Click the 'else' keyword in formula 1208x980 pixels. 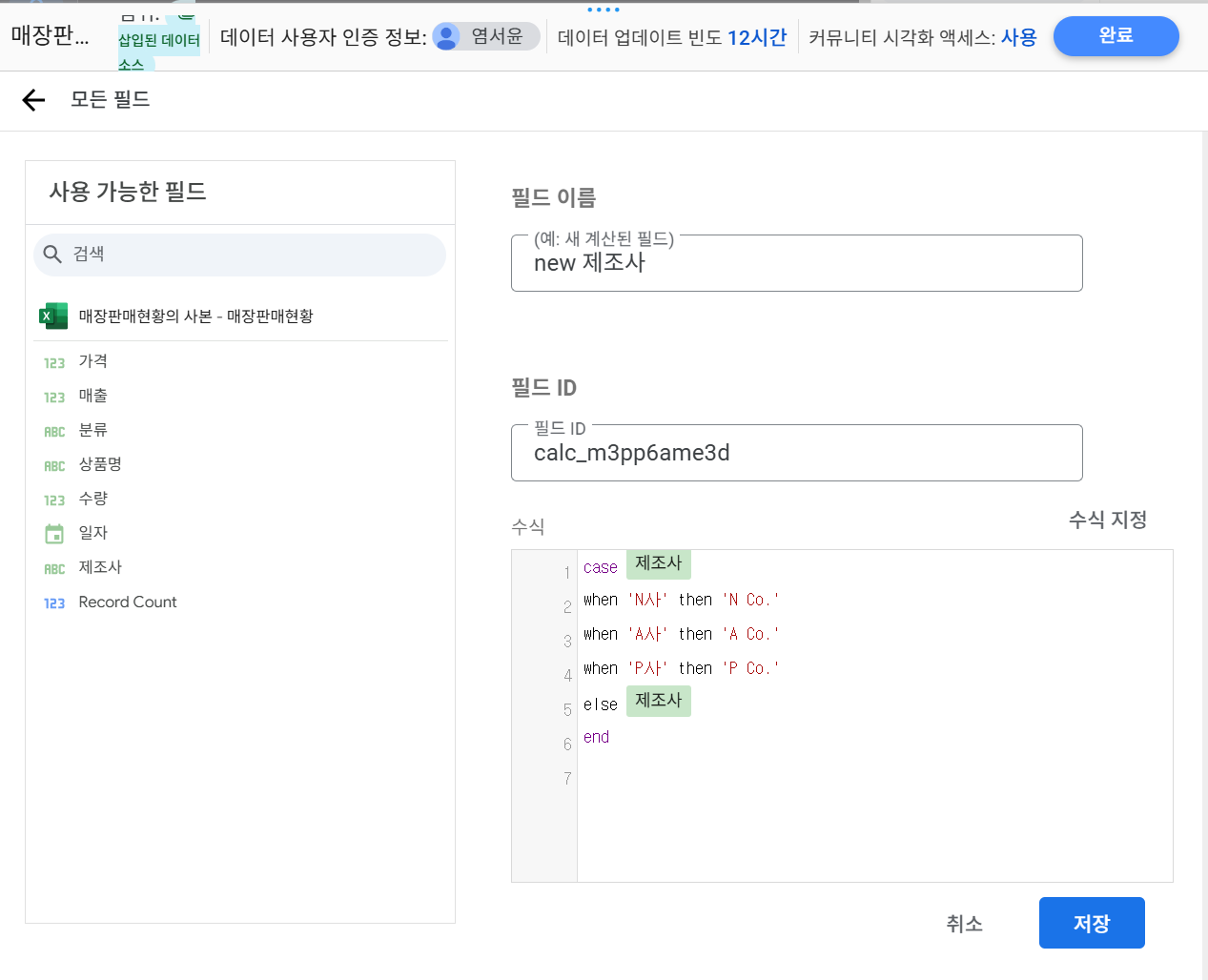(600, 704)
